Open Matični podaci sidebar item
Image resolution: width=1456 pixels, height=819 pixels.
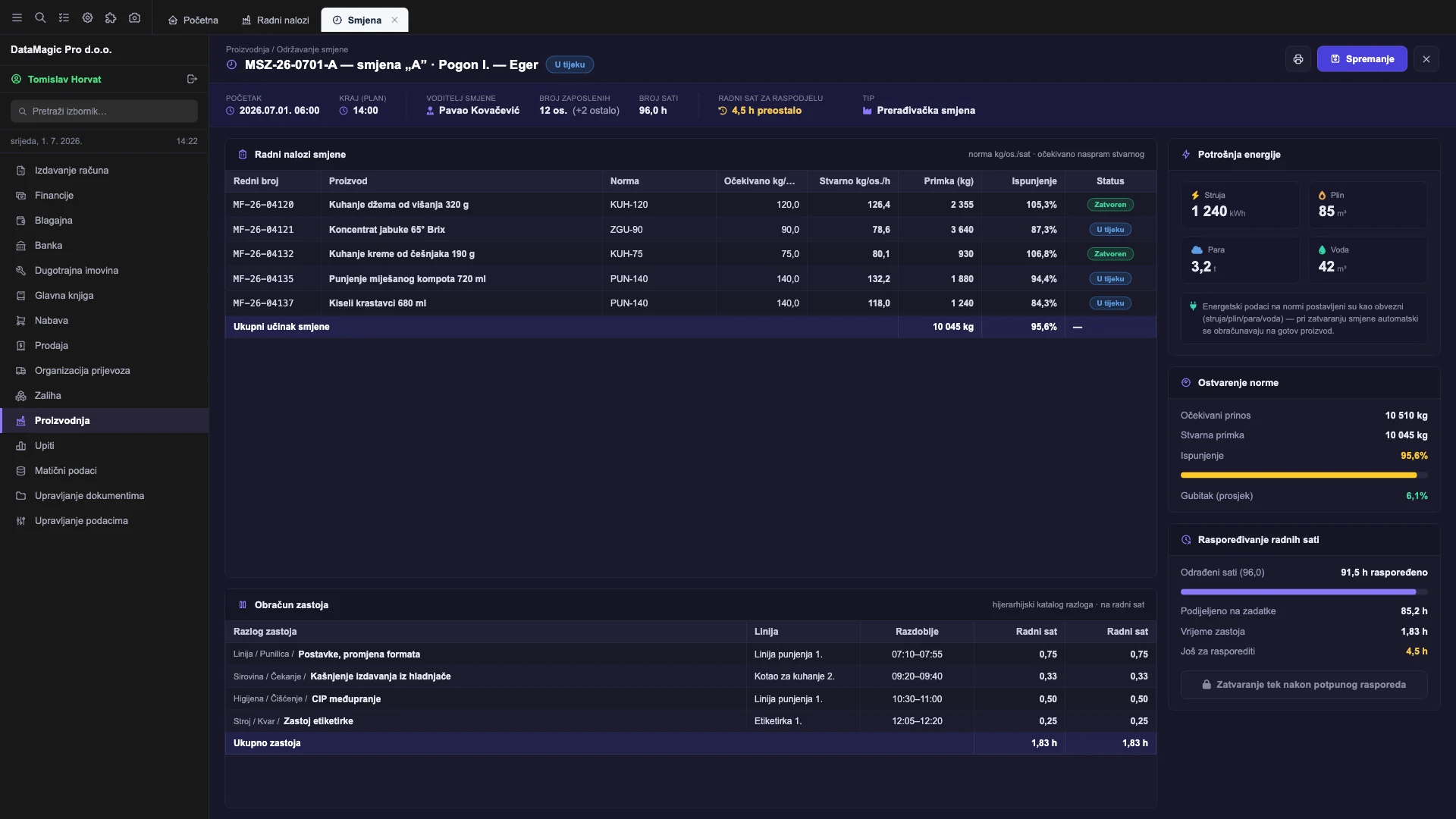tap(105, 471)
